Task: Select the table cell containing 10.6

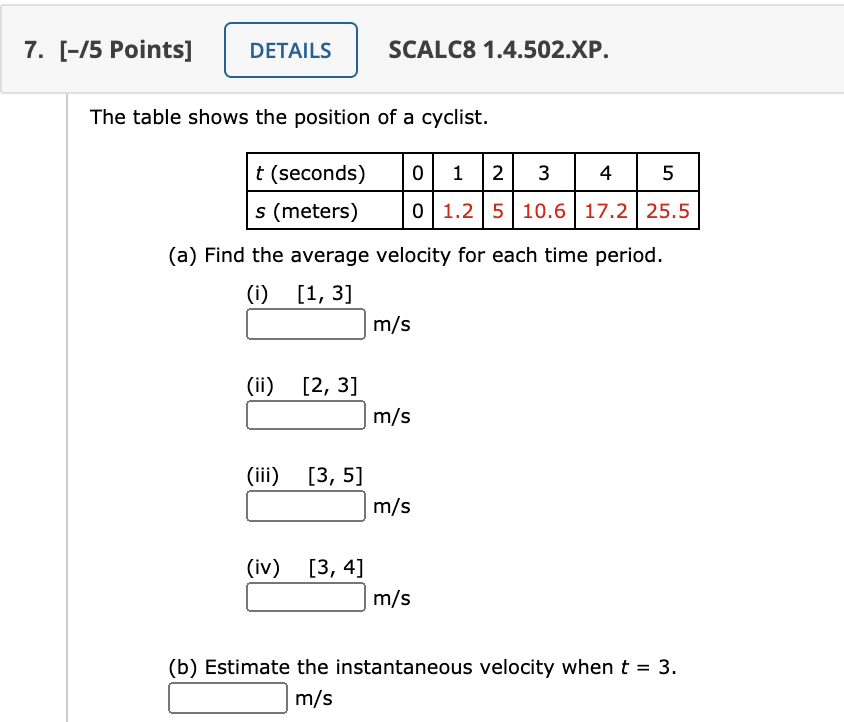Action: click(543, 211)
